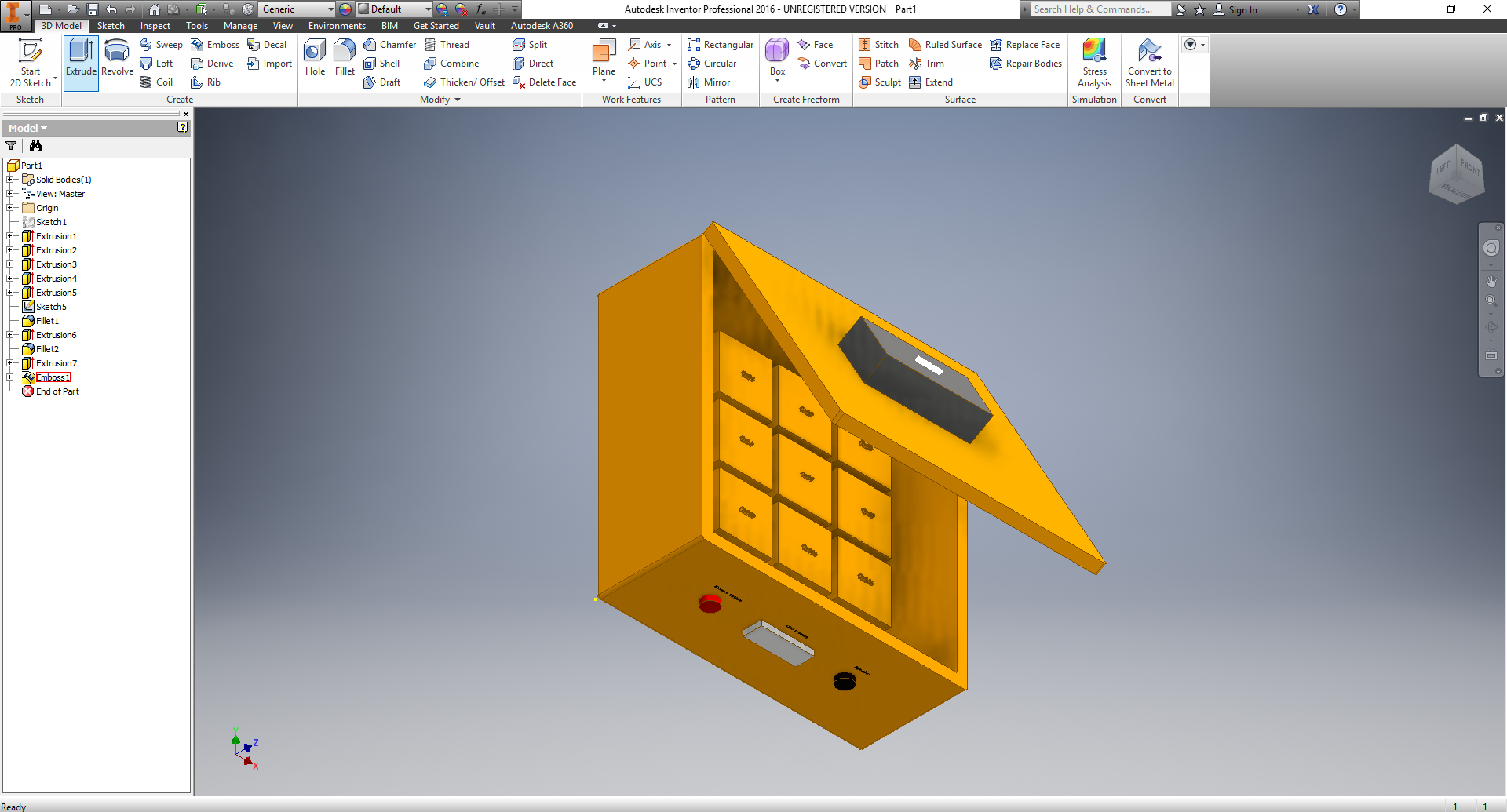Select the Pan hand tool in navigation bar
This screenshot has height=812, width=1507.
1491,281
